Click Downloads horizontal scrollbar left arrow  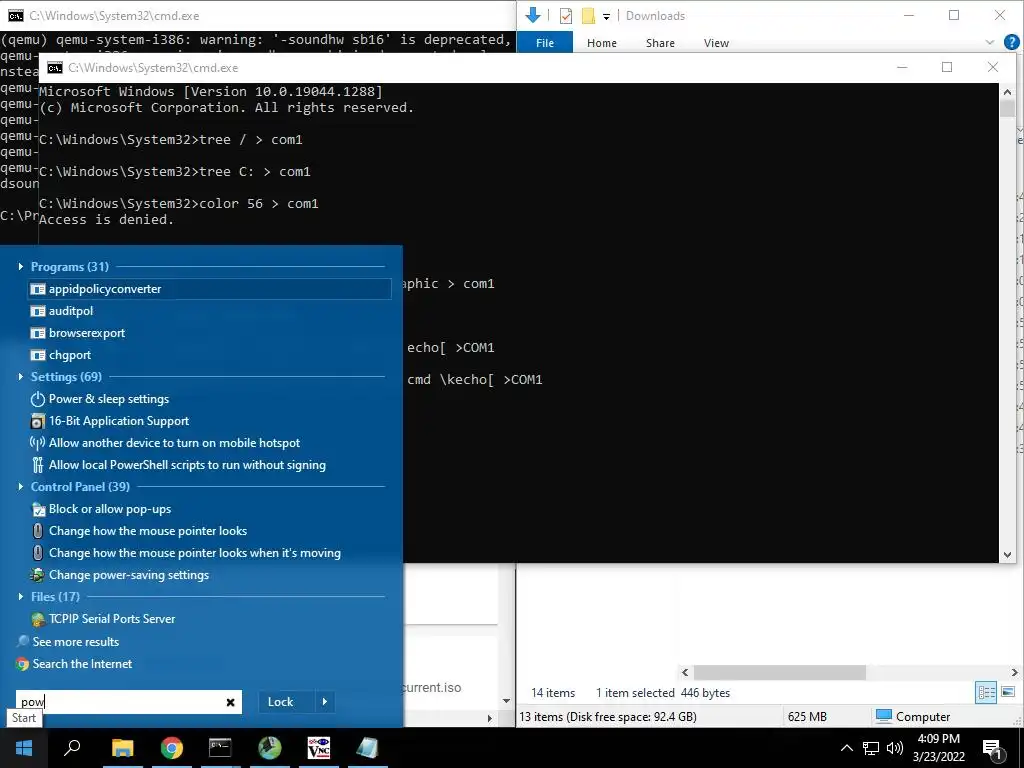coord(684,672)
